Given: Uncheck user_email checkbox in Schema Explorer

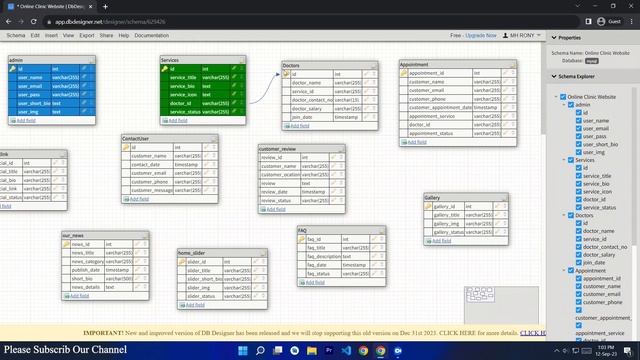Looking at the screenshot, I should coord(579,128).
